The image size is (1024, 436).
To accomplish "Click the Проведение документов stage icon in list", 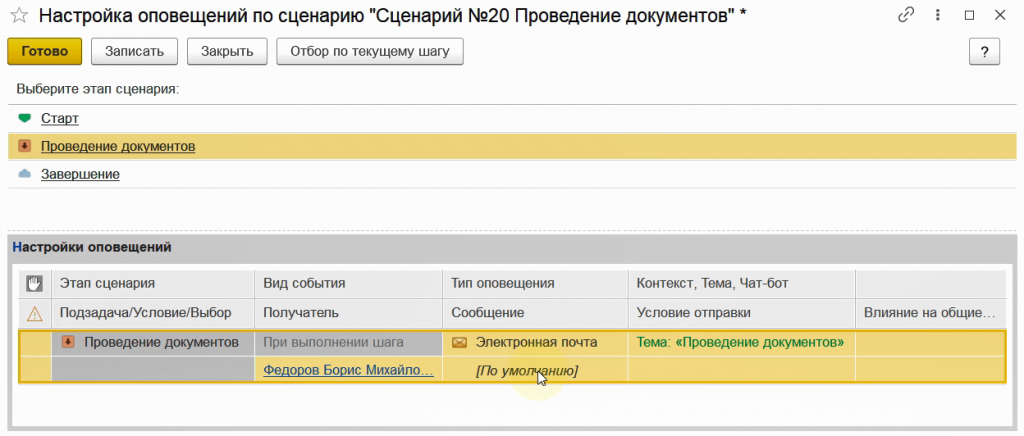I will coord(25,146).
